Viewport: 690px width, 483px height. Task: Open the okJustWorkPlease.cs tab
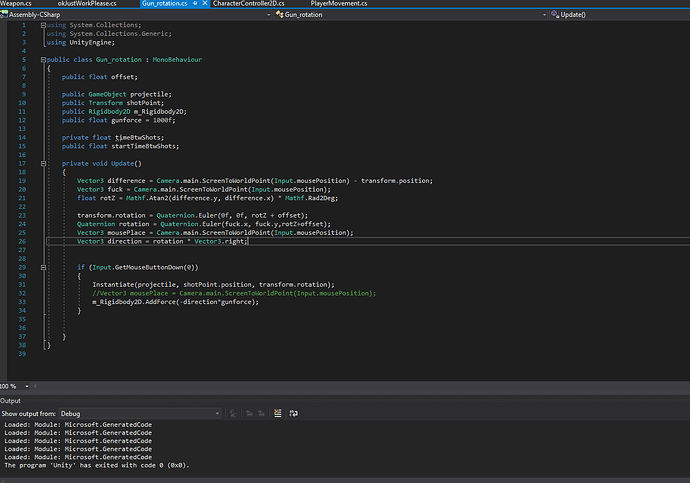(88, 5)
